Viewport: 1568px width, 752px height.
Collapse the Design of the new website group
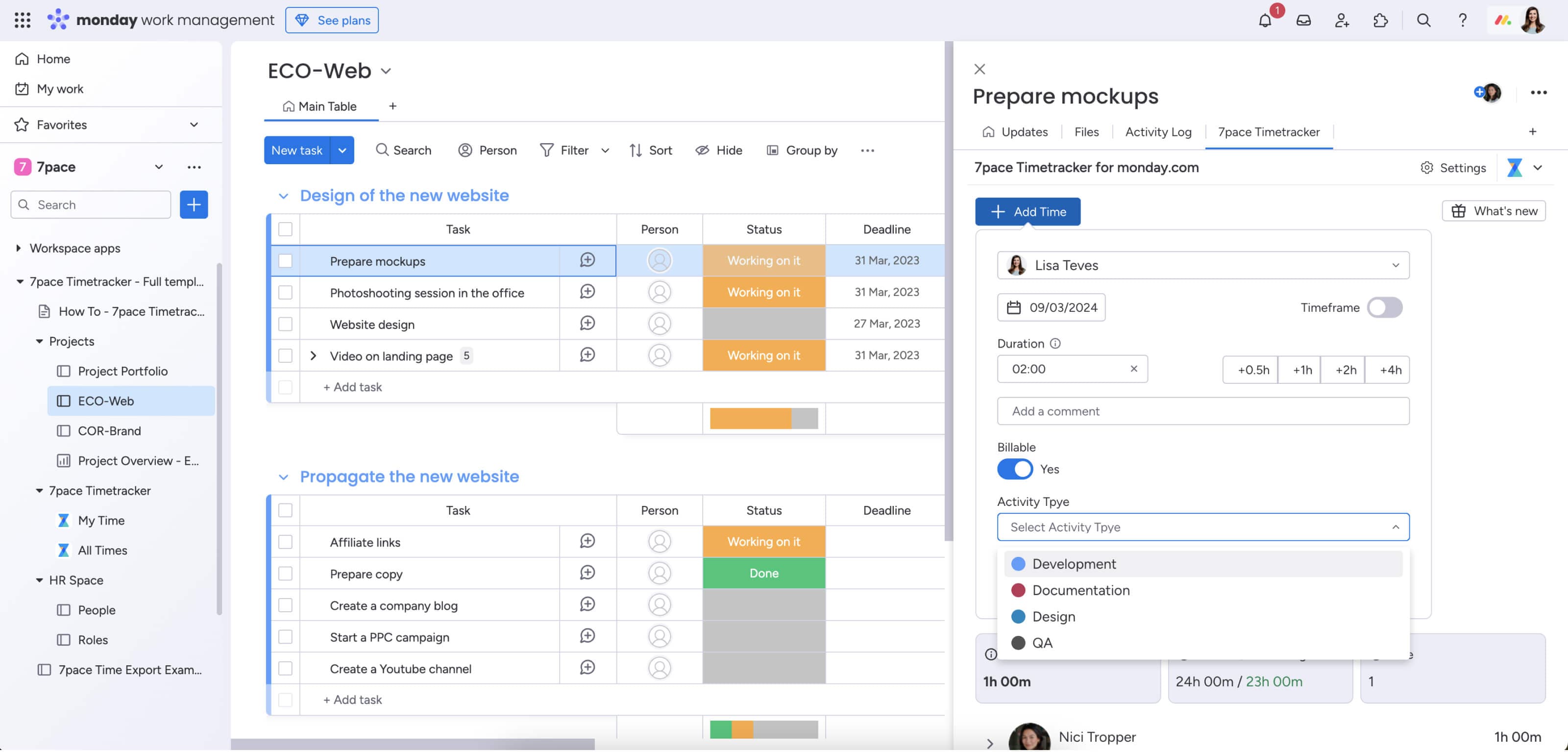282,196
